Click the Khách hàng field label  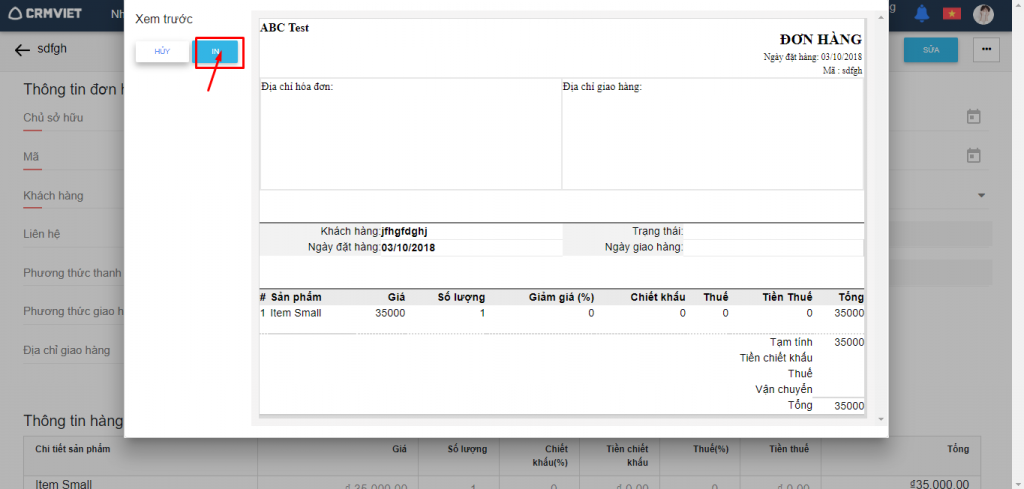tap(53, 195)
